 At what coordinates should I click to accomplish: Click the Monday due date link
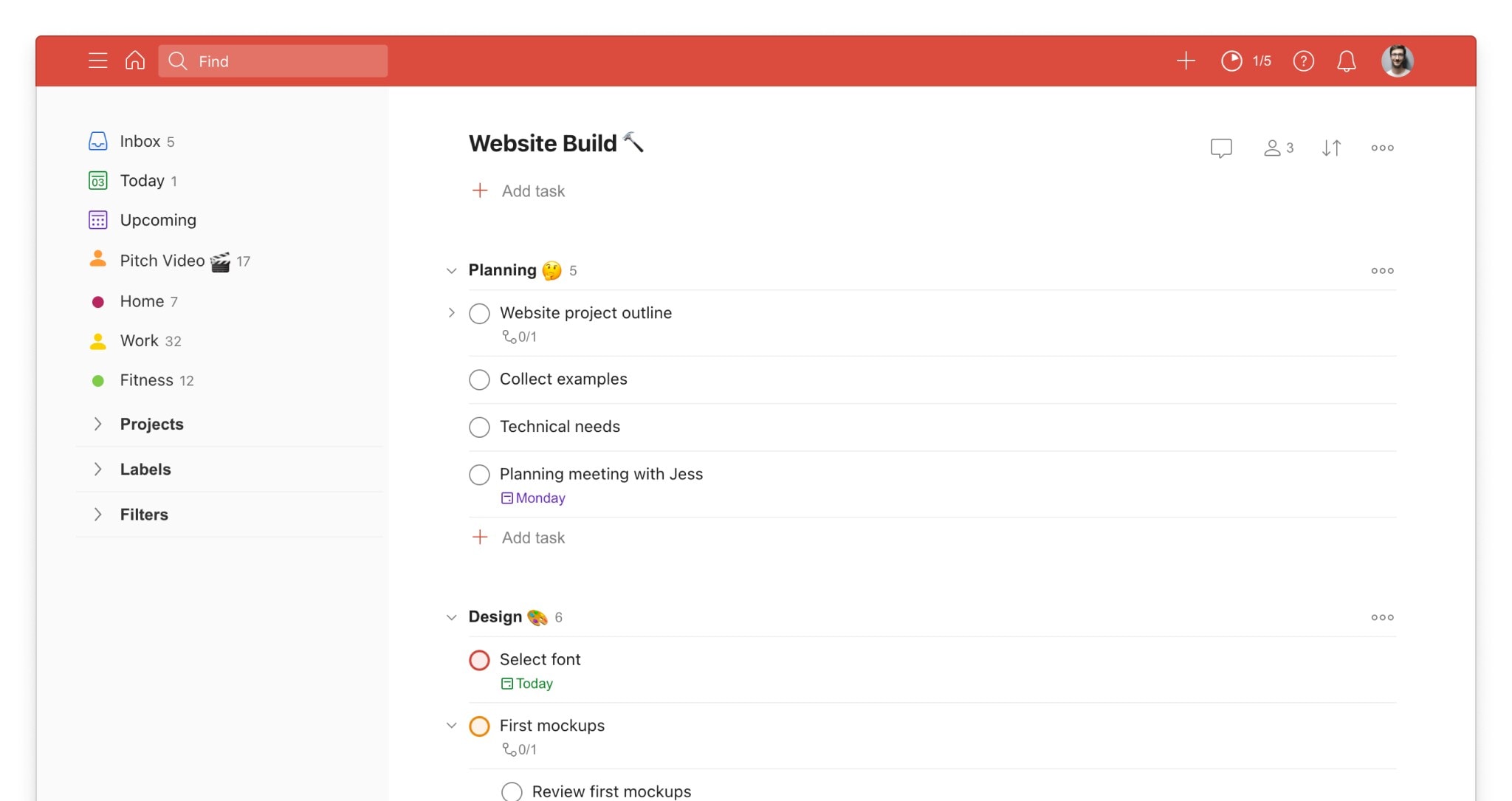tap(540, 498)
